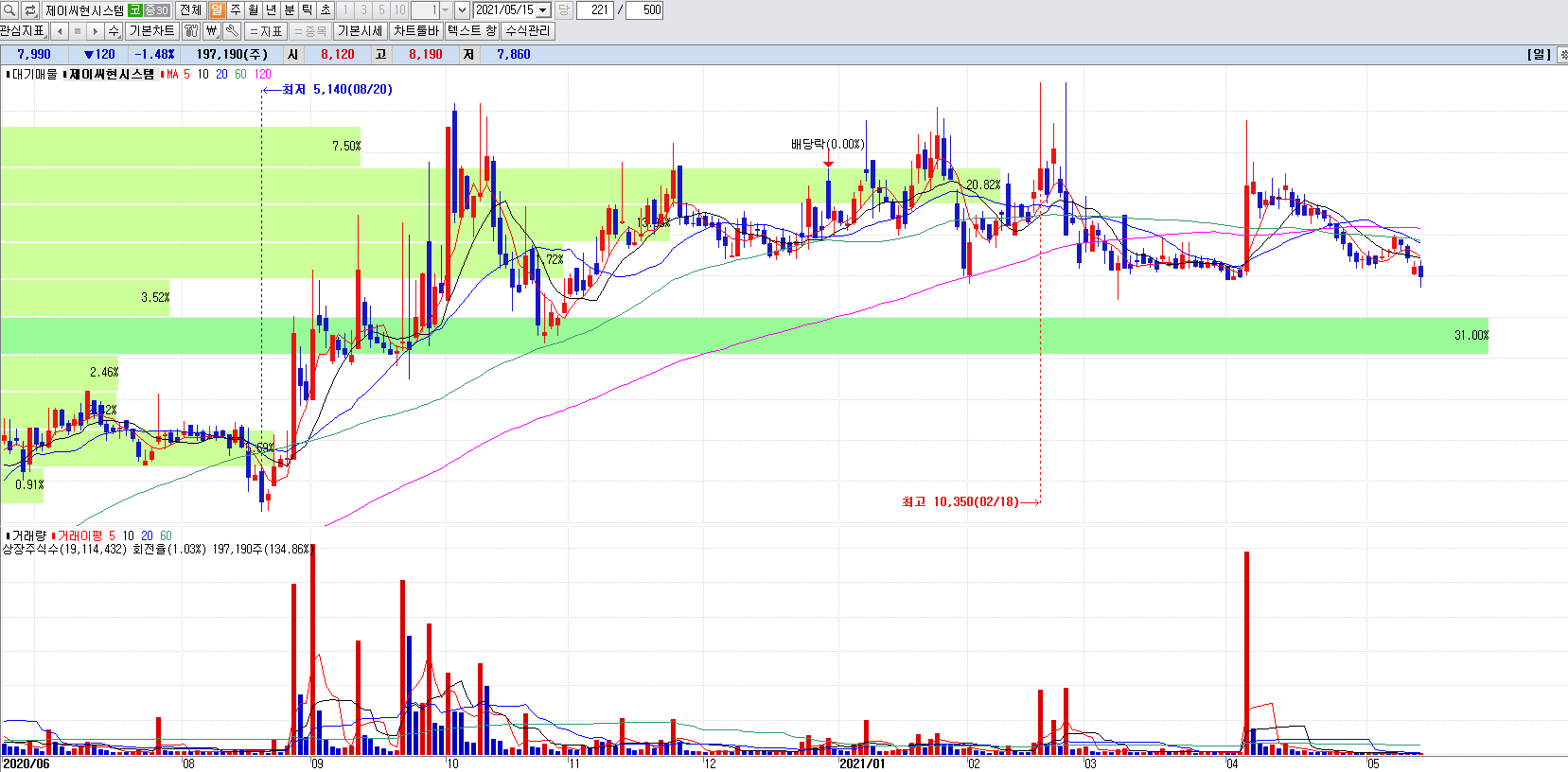Screen dimensions: 1568x772
Task: Select interval preset 1
Action: click(x=345, y=9)
